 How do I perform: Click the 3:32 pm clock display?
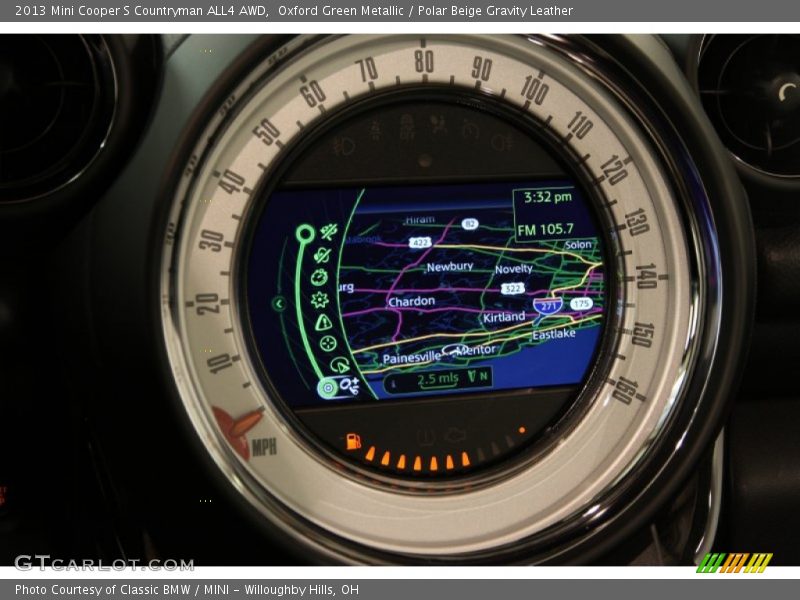pos(546,198)
